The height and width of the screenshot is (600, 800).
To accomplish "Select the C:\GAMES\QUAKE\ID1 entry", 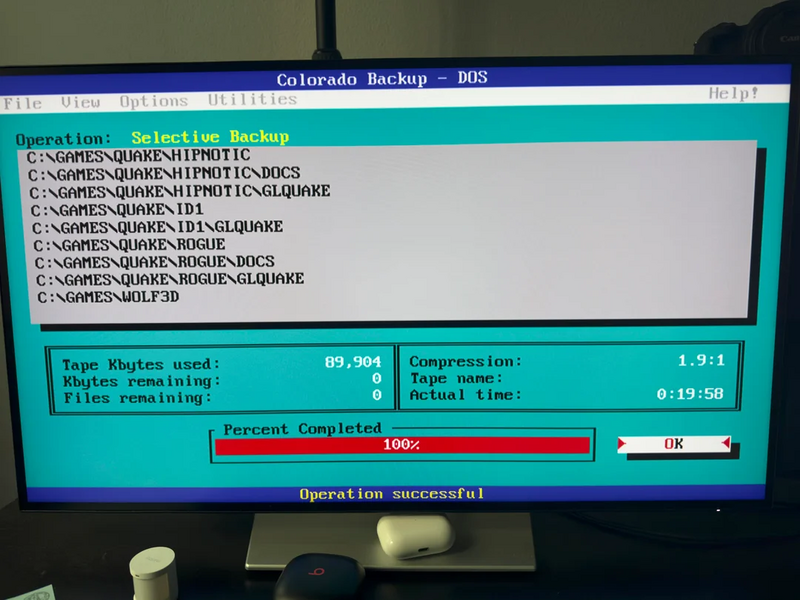I will click(x=117, y=210).
